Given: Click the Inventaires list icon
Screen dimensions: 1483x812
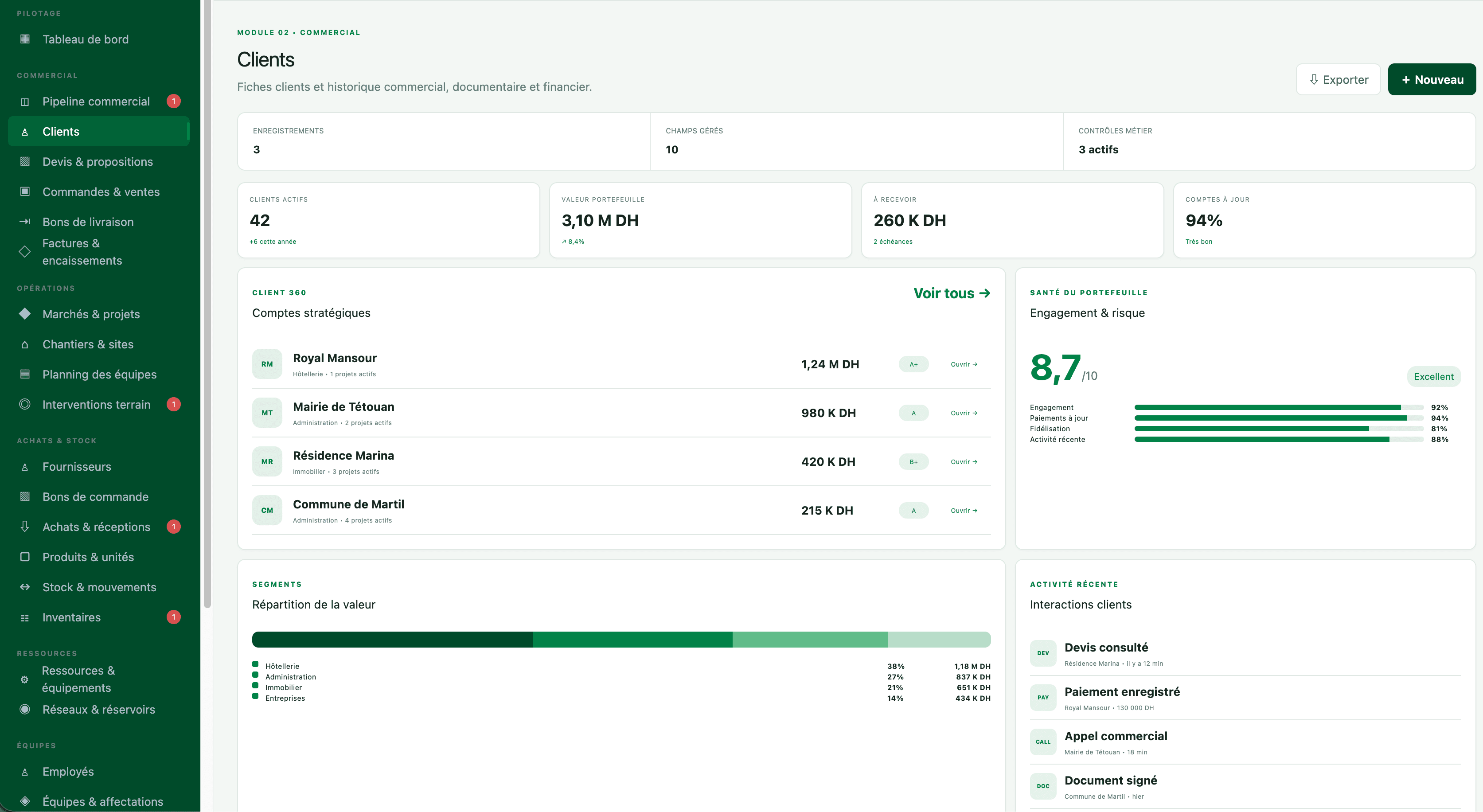Looking at the screenshot, I should (x=25, y=618).
